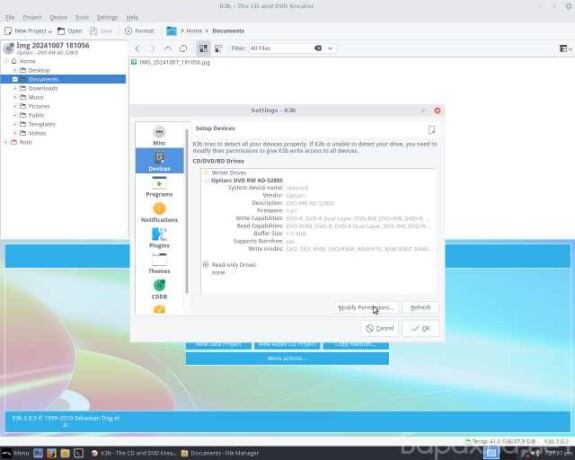Open the Misc settings section
The height and width of the screenshot is (460, 575).
(159, 136)
